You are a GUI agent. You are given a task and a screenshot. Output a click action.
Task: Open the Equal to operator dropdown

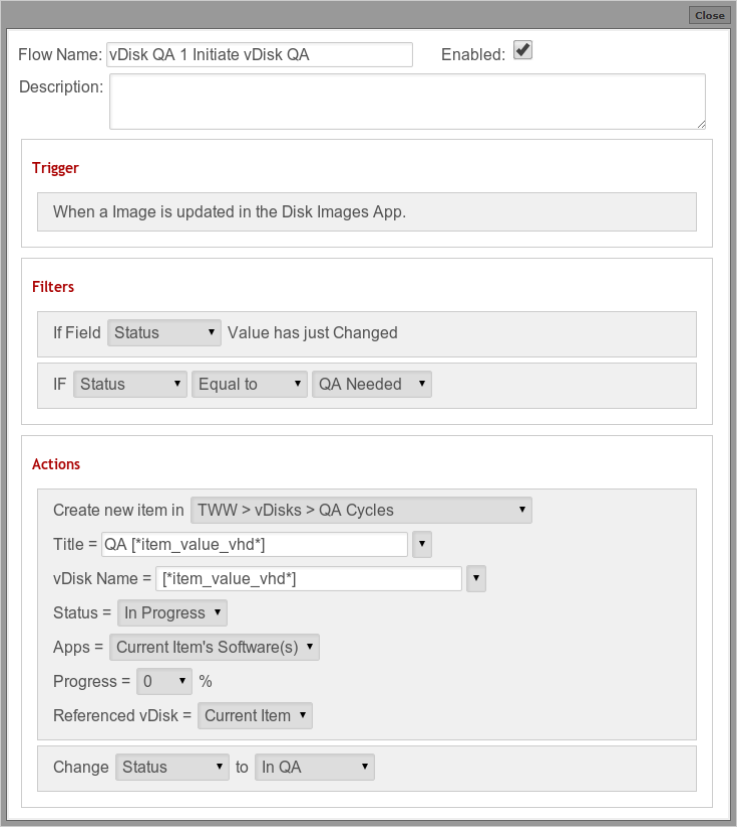pyautogui.click(x=249, y=384)
